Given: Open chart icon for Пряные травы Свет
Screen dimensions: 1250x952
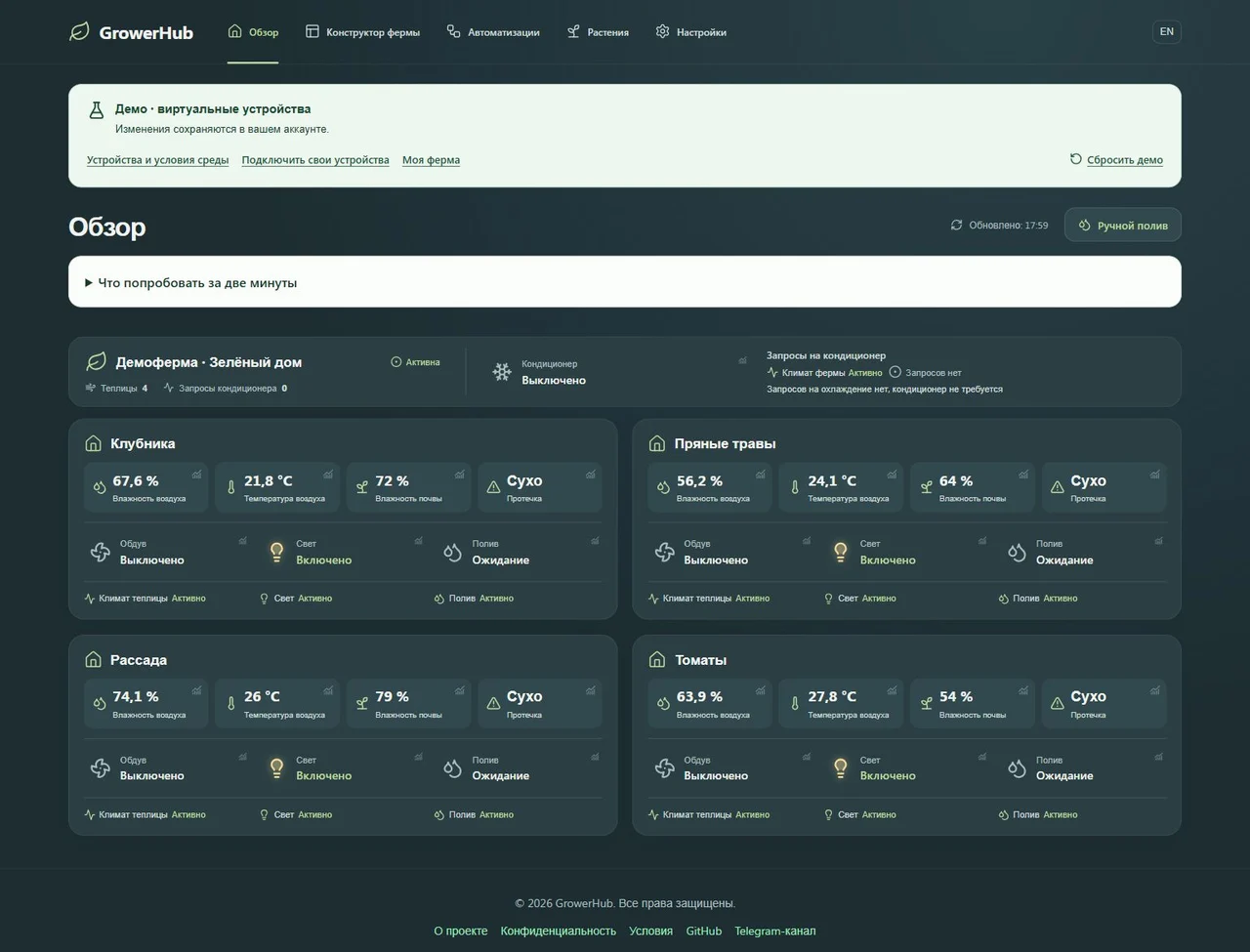Looking at the screenshot, I should [x=982, y=540].
